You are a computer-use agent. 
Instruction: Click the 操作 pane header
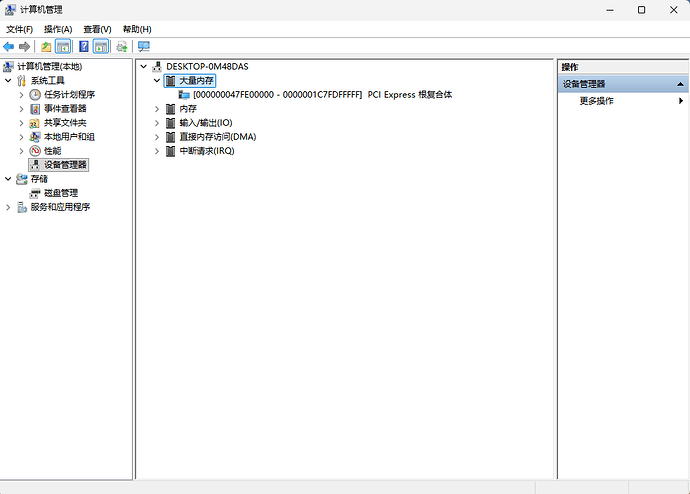[623, 67]
